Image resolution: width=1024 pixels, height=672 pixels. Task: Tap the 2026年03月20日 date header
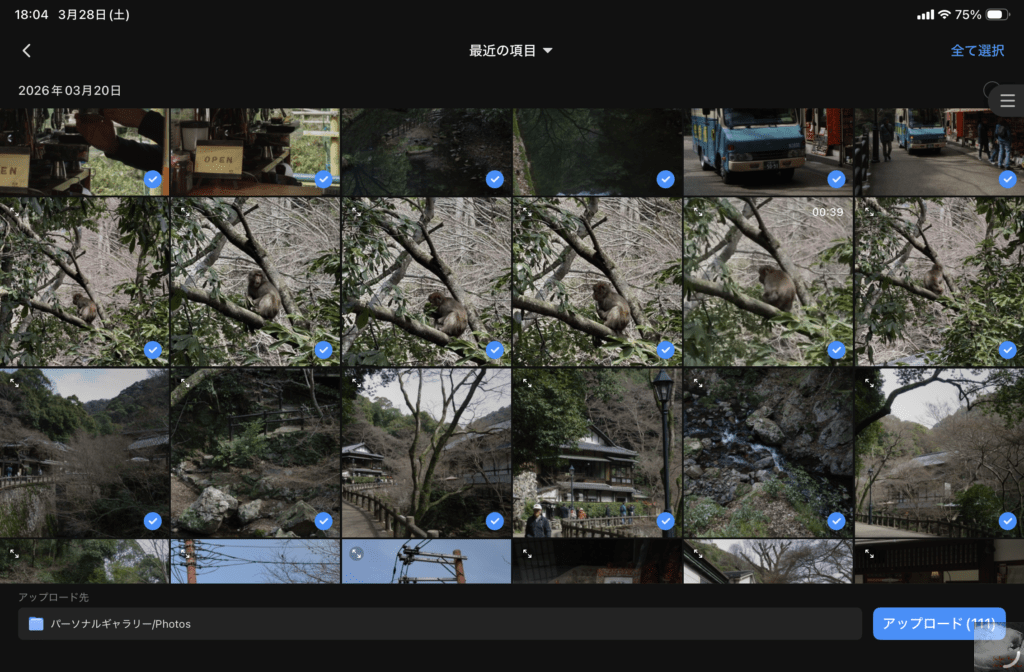pyautogui.click(x=70, y=91)
